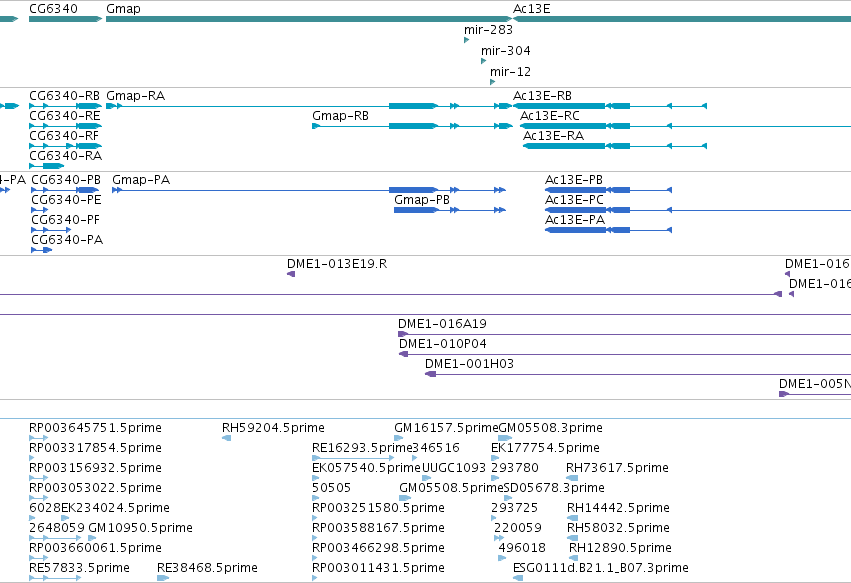Select EST SD05678.3prime
Screen dimensions: 851x583
[554, 489]
